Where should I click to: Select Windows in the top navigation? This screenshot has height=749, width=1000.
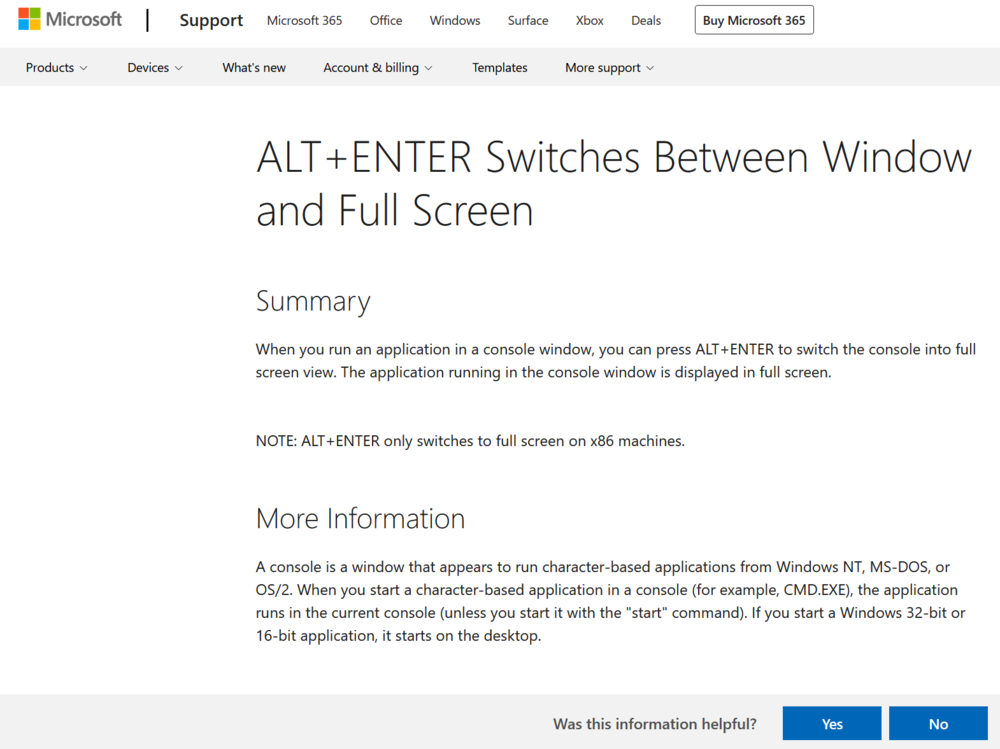(455, 20)
